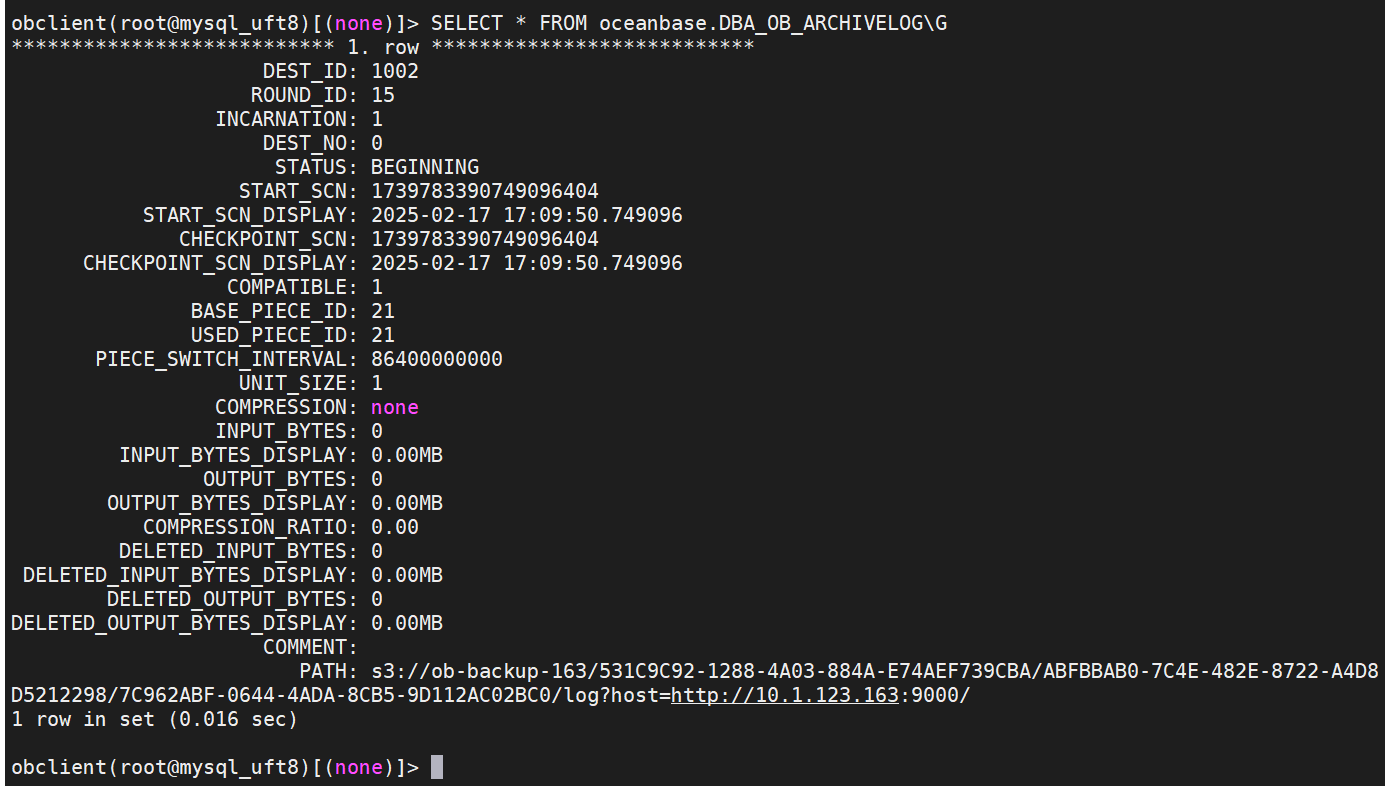
Task: Click the ROUND_ID value 15
Action: [383, 95]
